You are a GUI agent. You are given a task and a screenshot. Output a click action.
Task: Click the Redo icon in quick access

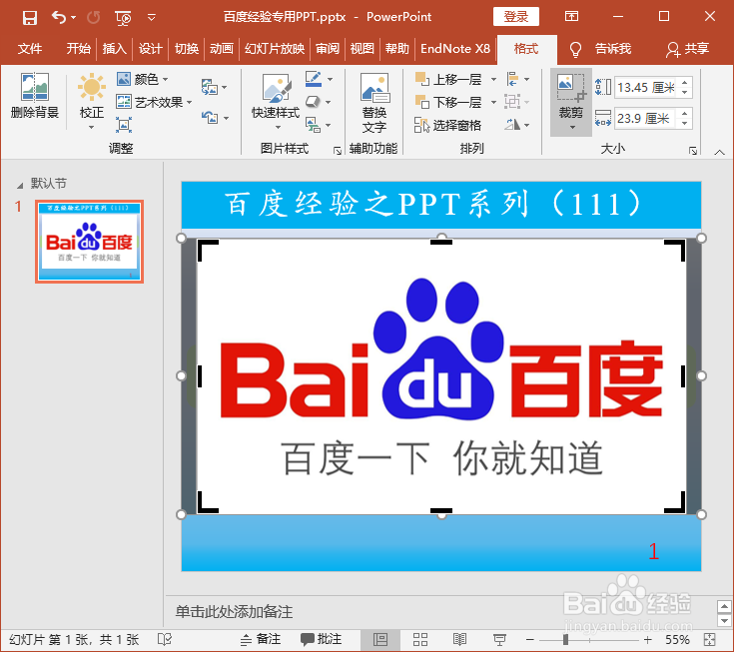point(94,18)
